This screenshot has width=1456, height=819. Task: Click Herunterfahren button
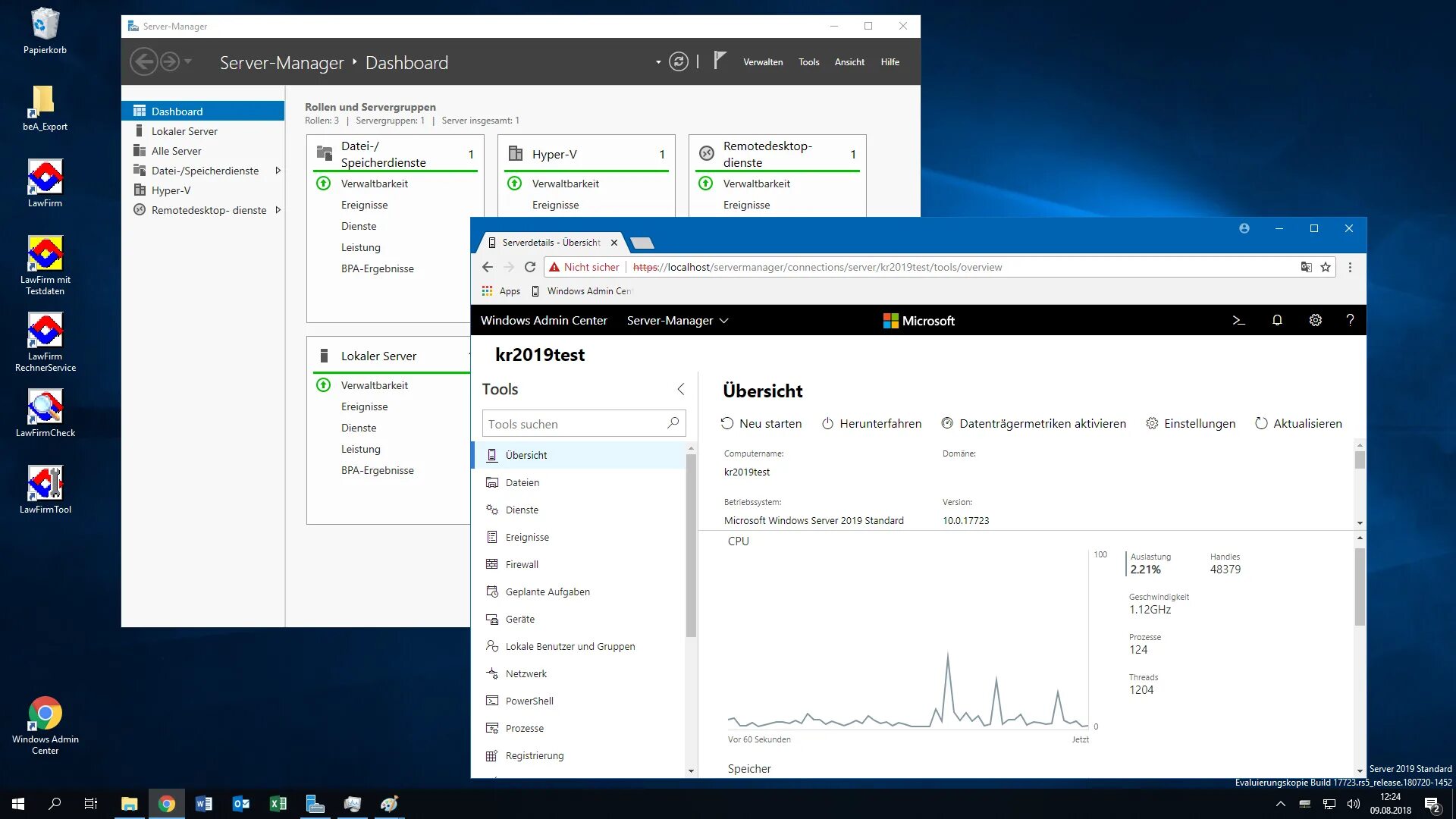[x=872, y=424]
